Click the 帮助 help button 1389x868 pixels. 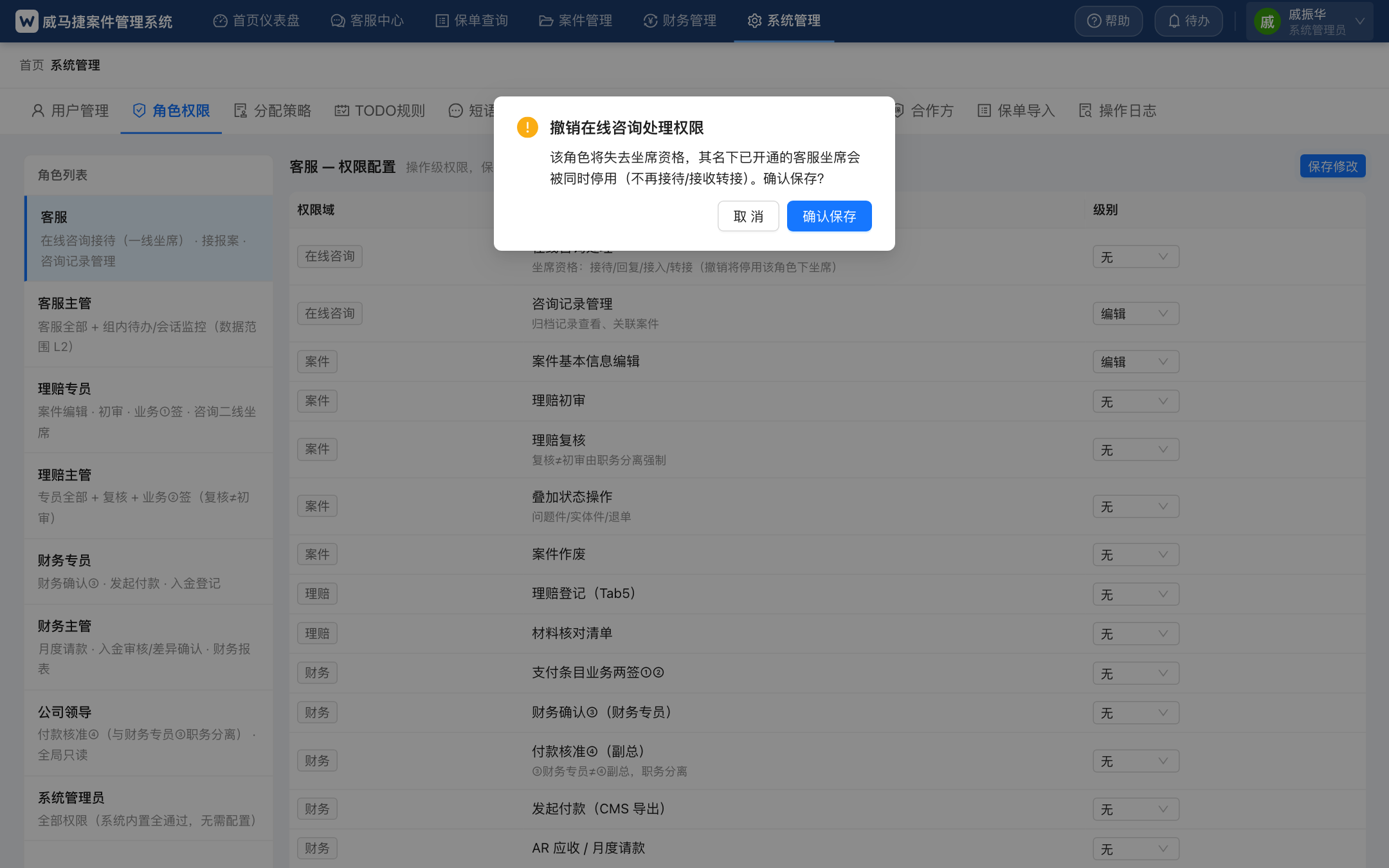click(x=1109, y=21)
